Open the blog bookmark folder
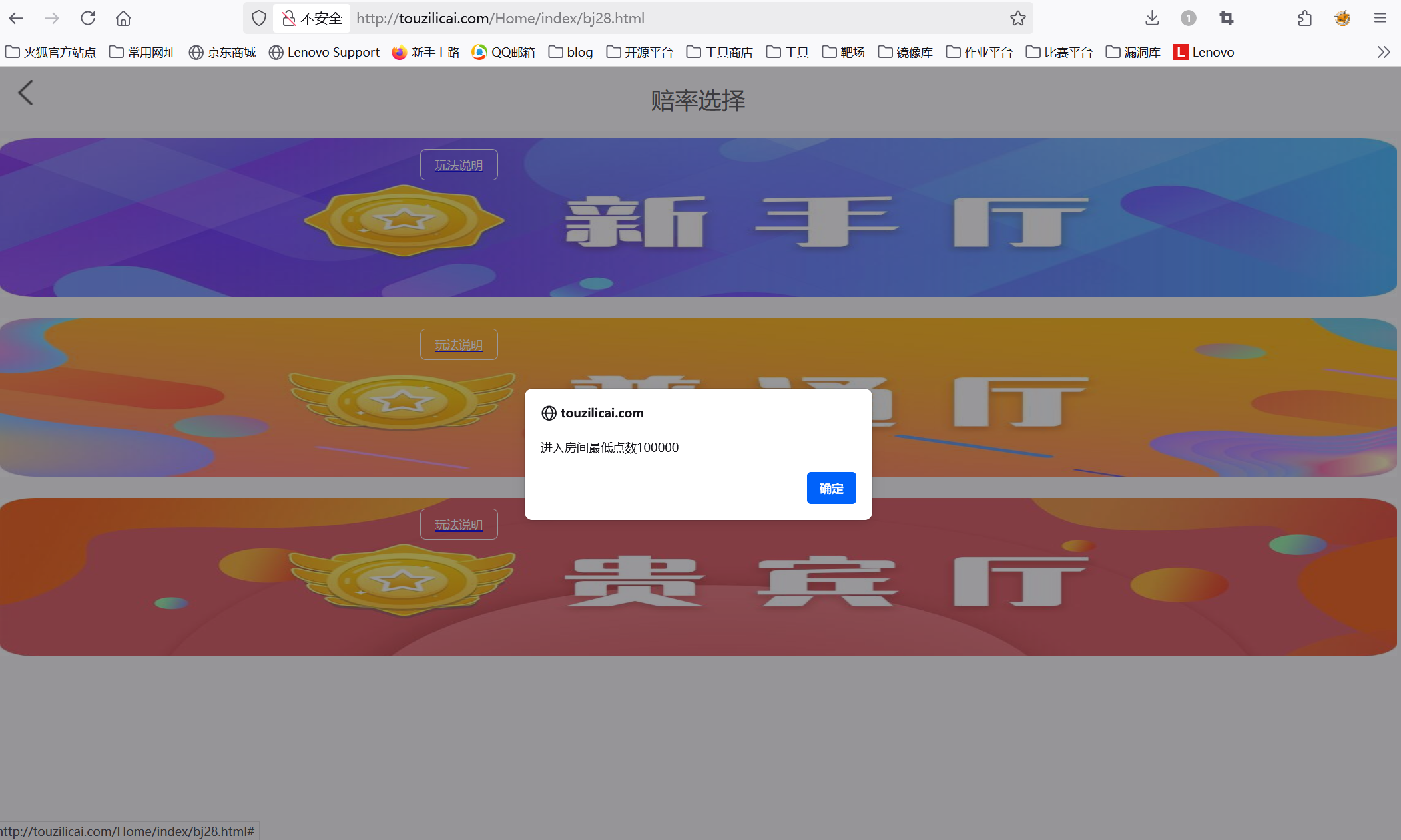Viewport: 1401px width, 840px height. [x=571, y=52]
